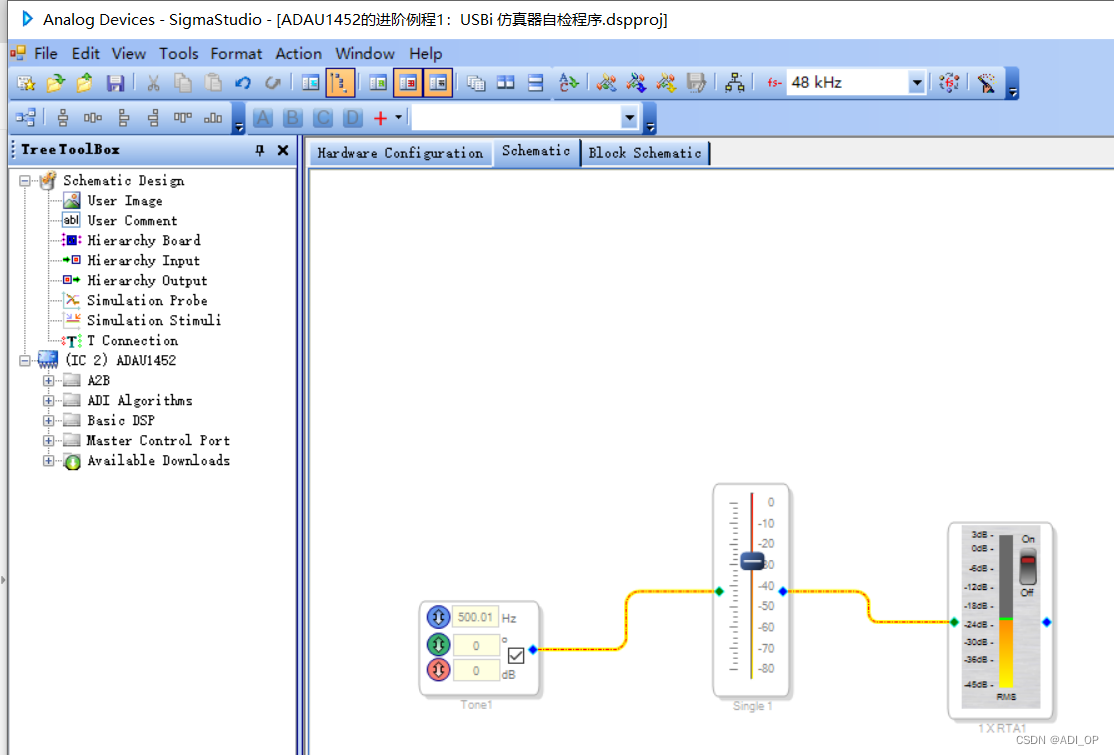Click the A-to-C sort arrow icon
Screen dimensions: 1114x755
click(x=568, y=83)
